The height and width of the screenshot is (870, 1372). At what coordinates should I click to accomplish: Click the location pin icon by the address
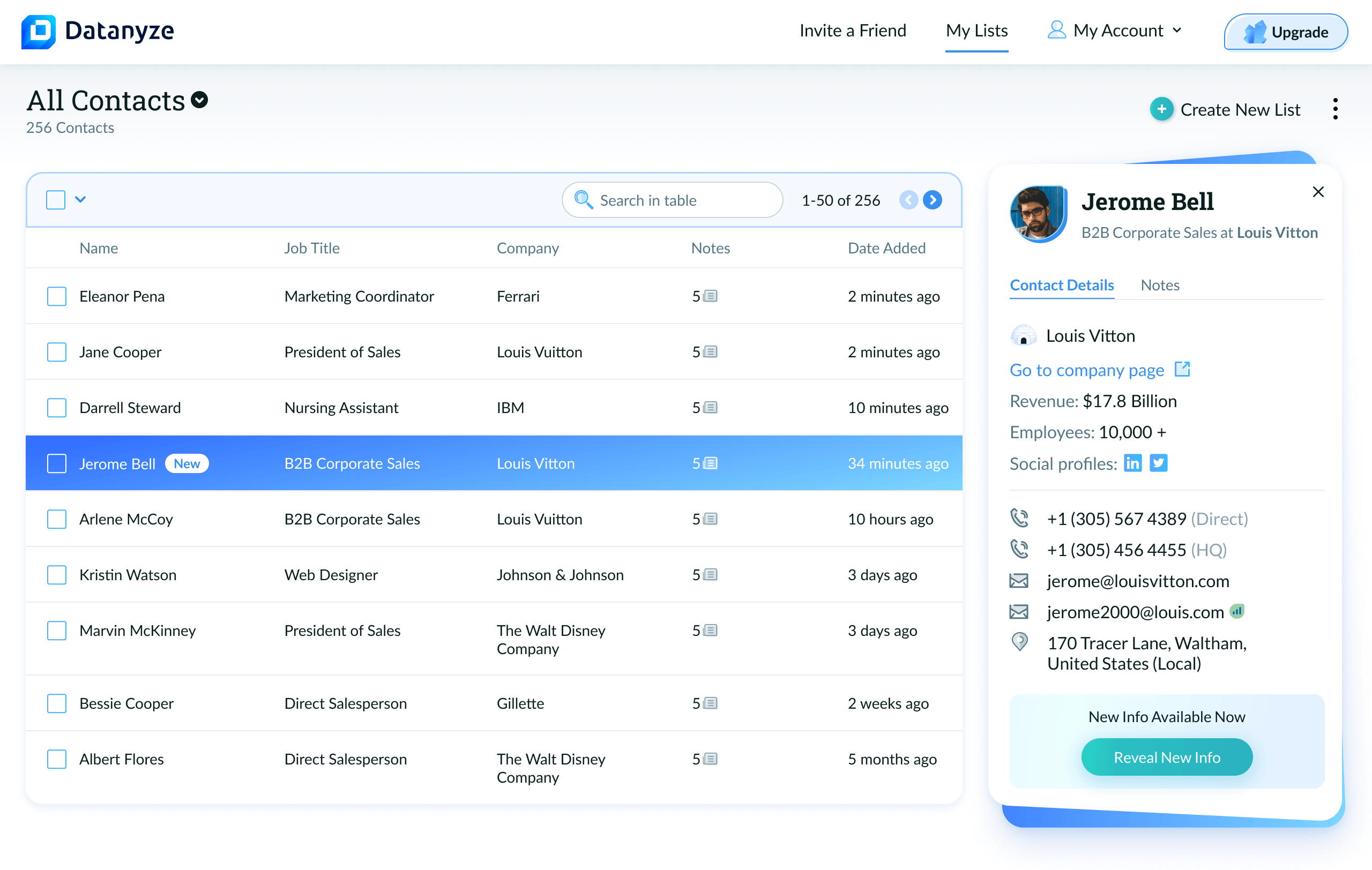point(1019,642)
